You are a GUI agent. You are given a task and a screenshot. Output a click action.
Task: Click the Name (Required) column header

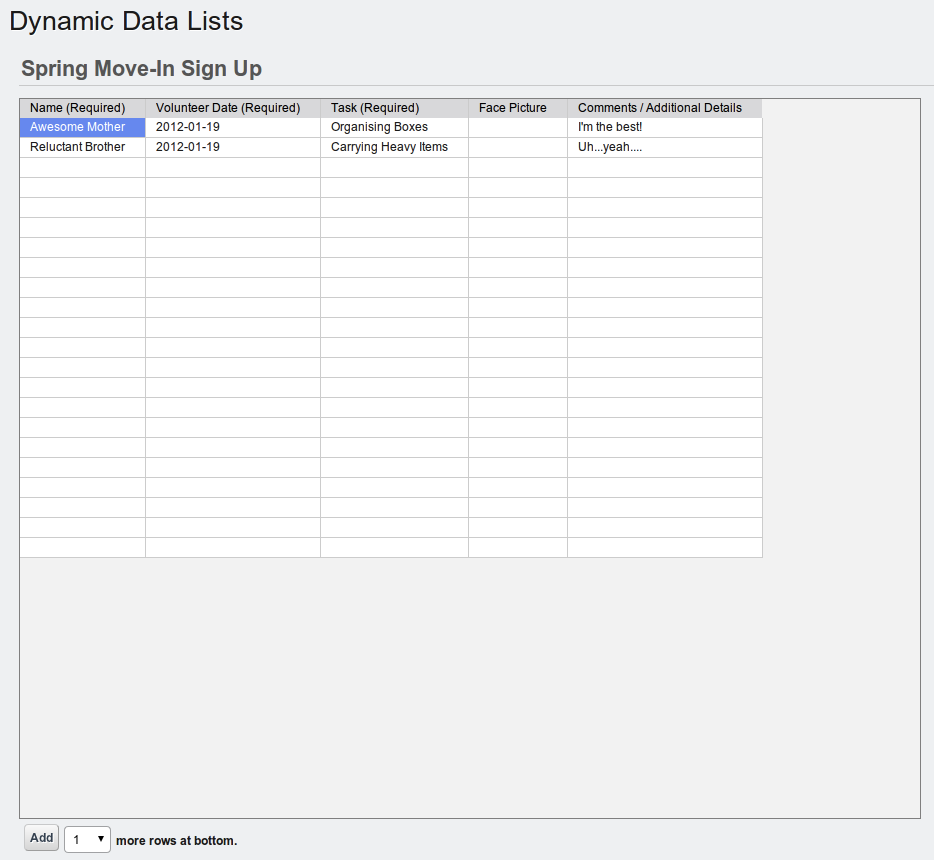(83, 108)
